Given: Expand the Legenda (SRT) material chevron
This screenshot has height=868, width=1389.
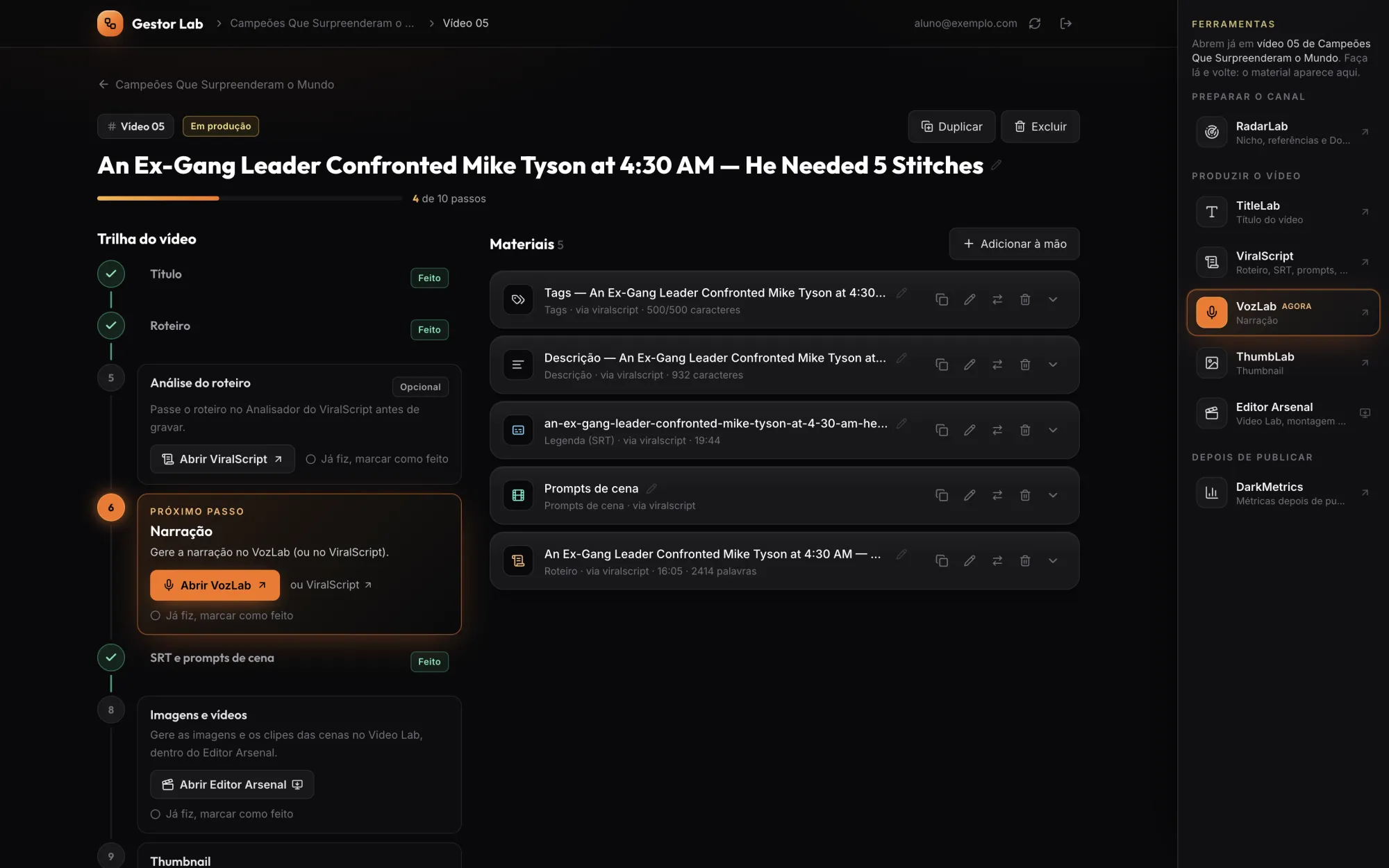Looking at the screenshot, I should [x=1053, y=430].
